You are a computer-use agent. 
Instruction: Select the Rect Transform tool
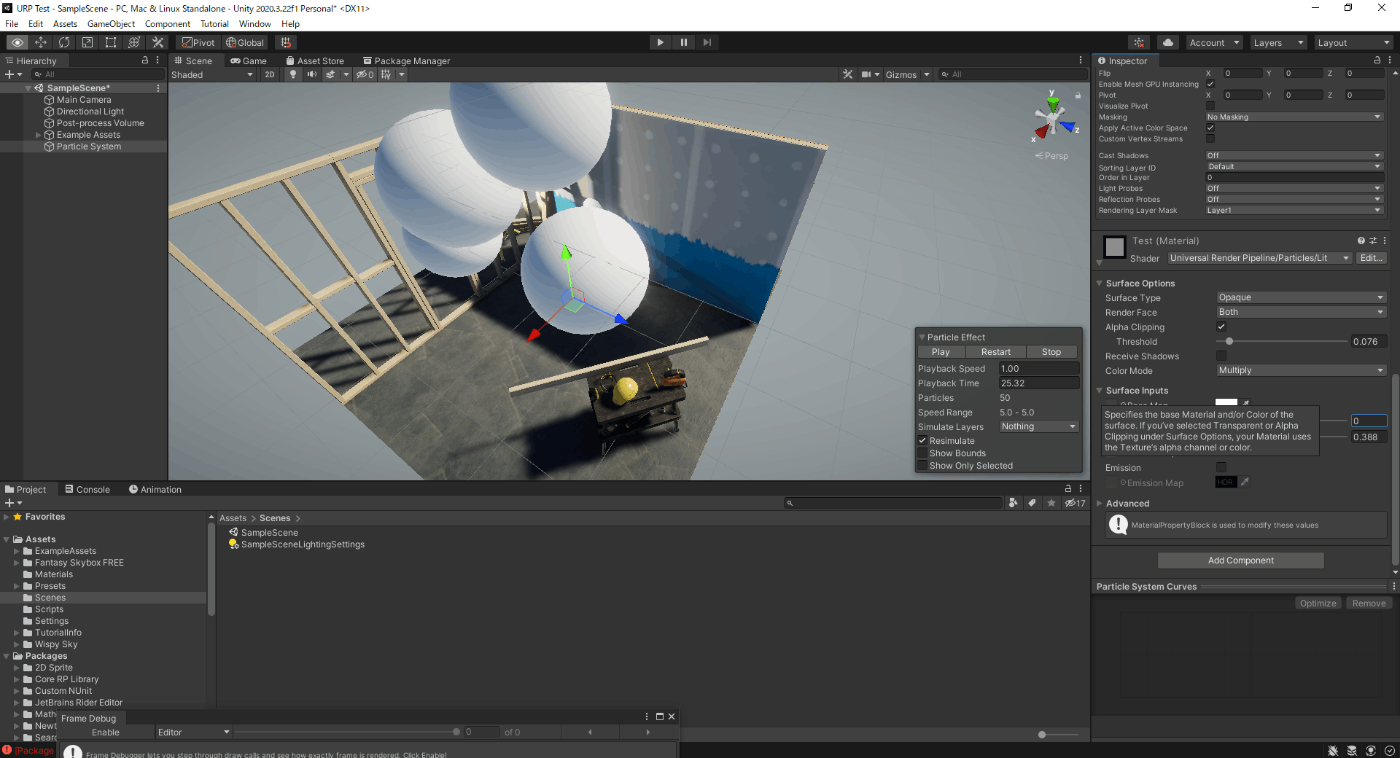click(x=110, y=43)
